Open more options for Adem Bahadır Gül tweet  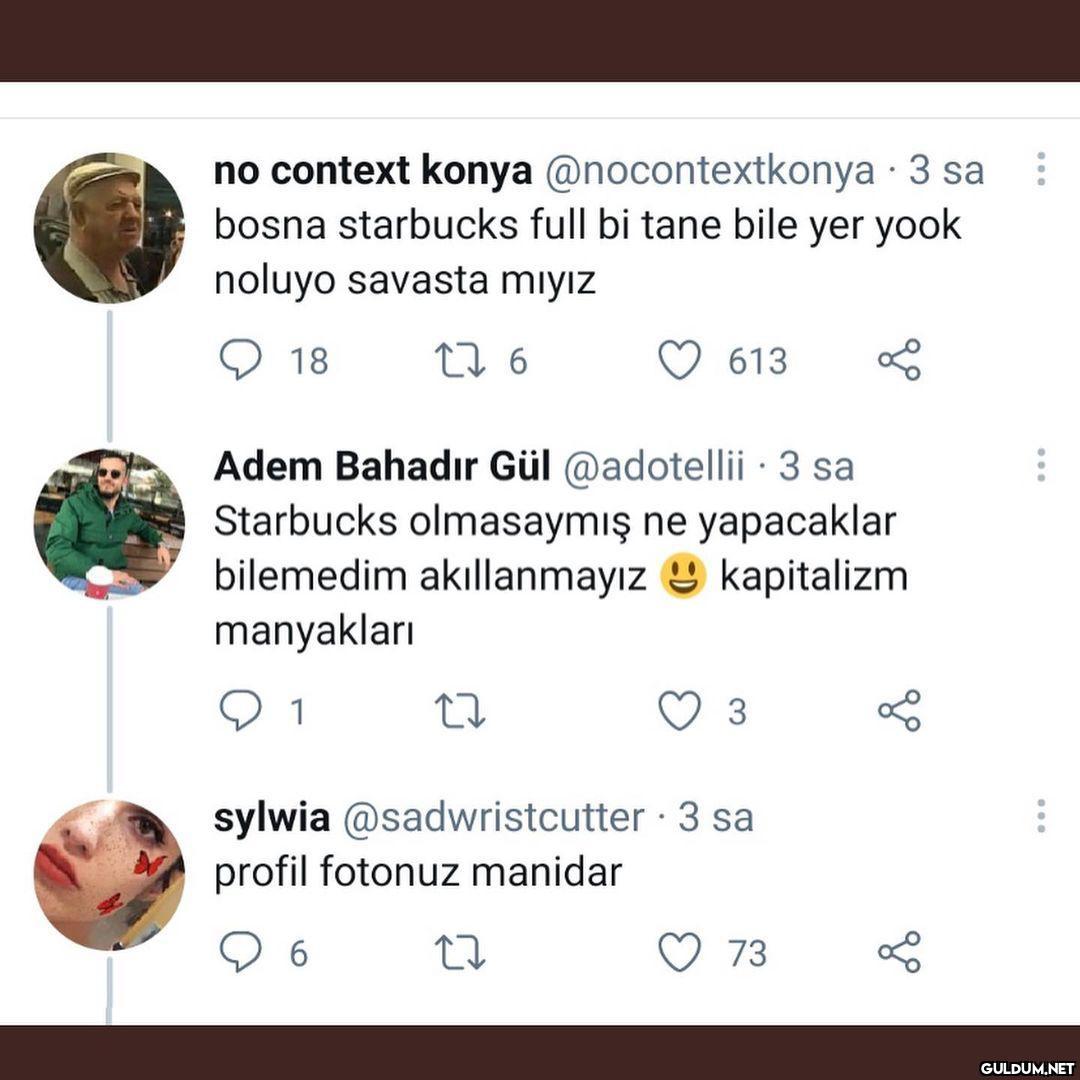tap(1041, 465)
